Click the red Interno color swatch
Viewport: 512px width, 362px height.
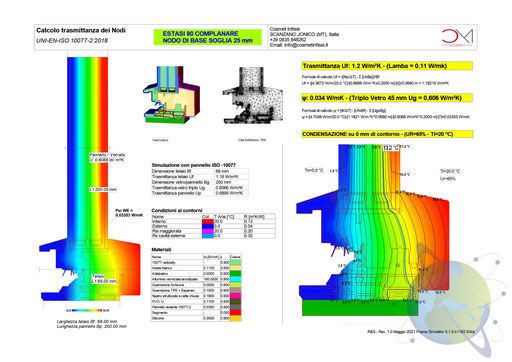[x=208, y=221]
